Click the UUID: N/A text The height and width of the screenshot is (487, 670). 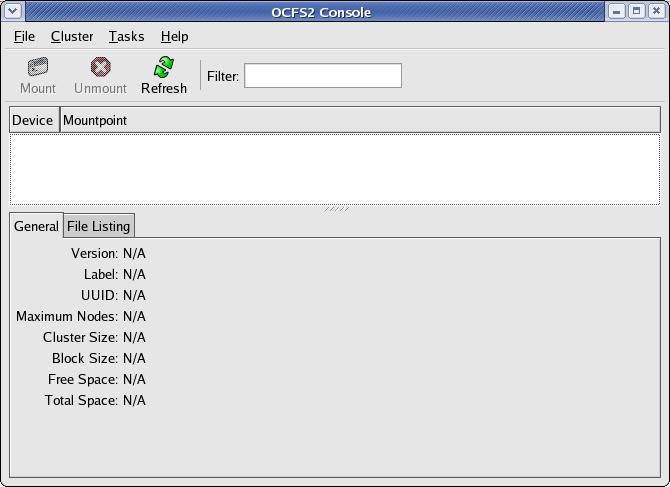[x=113, y=295]
